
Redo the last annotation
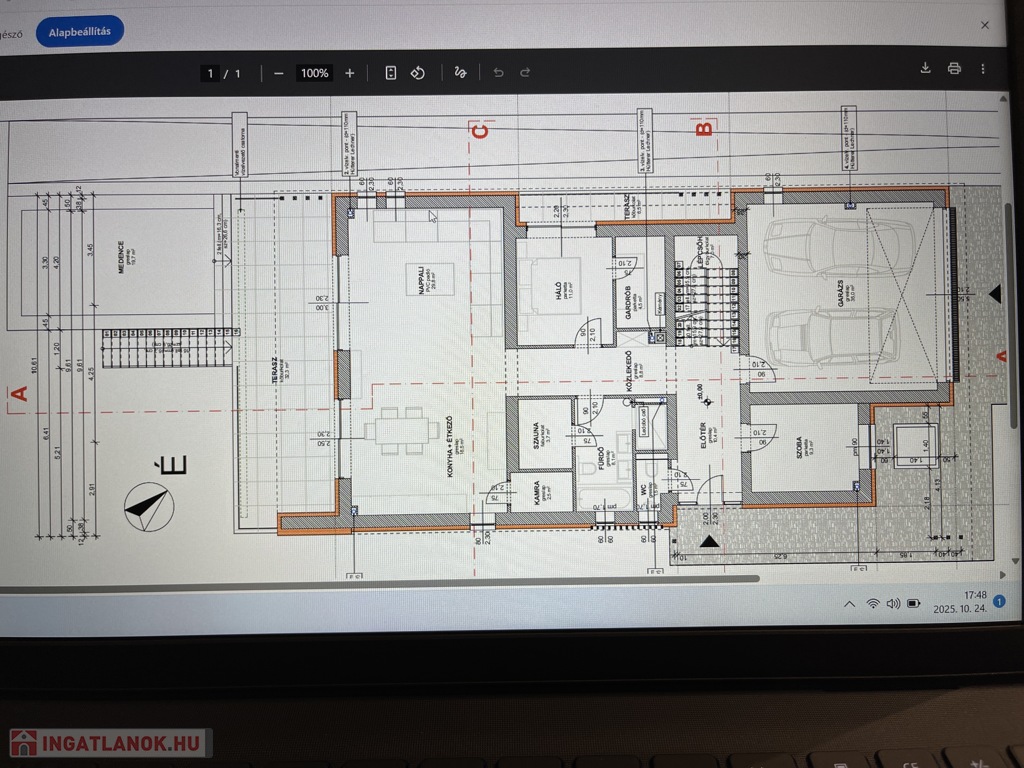coord(525,73)
